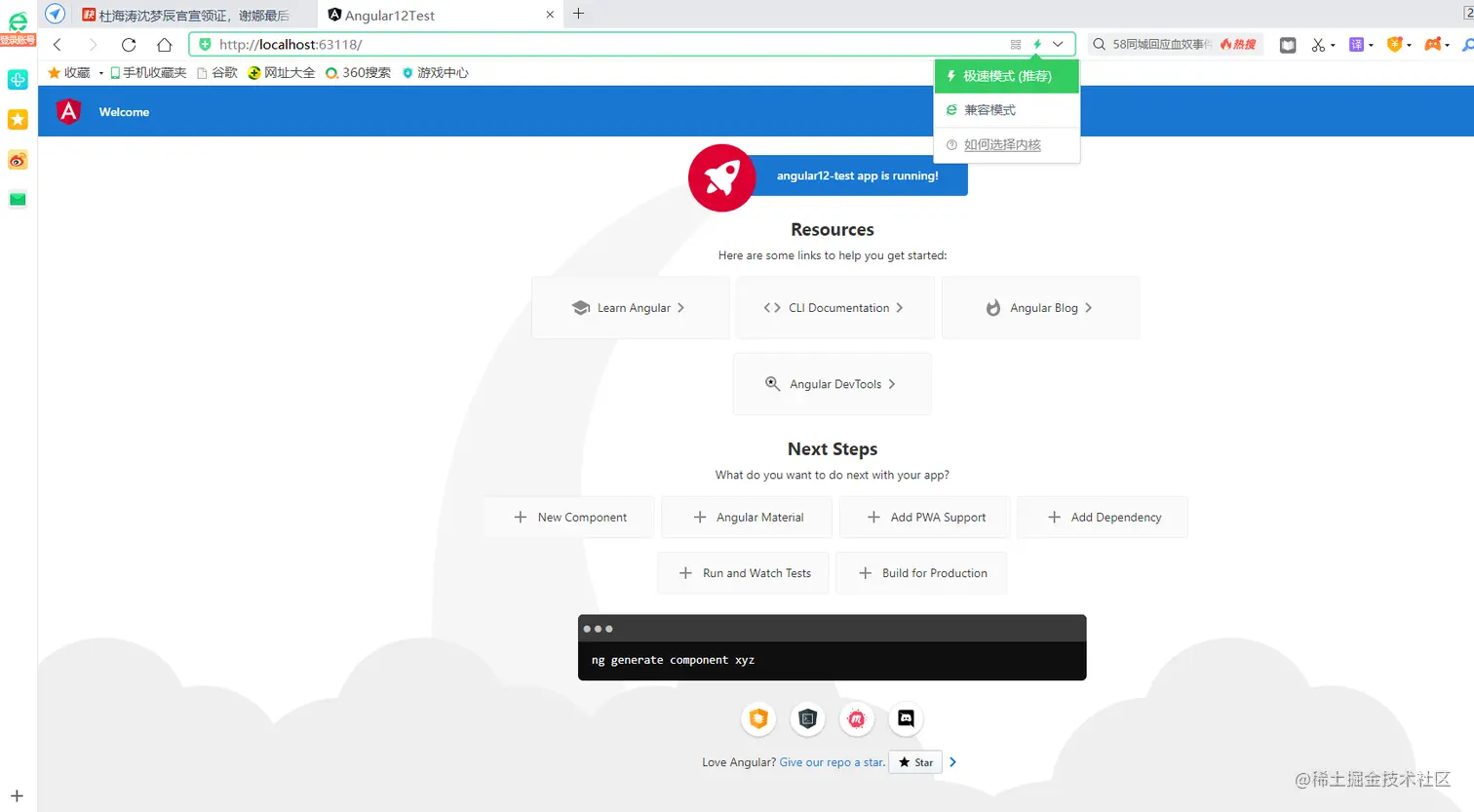This screenshot has height=812, width=1474.
Task: Click the Star button
Action: click(916, 762)
